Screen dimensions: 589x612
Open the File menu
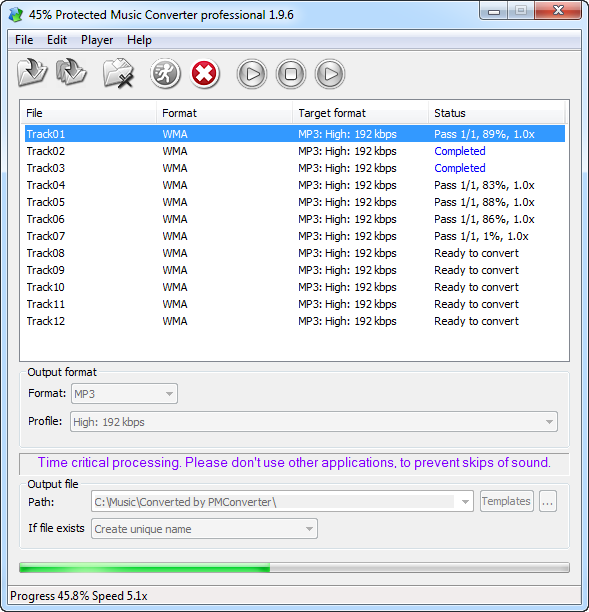pos(24,40)
